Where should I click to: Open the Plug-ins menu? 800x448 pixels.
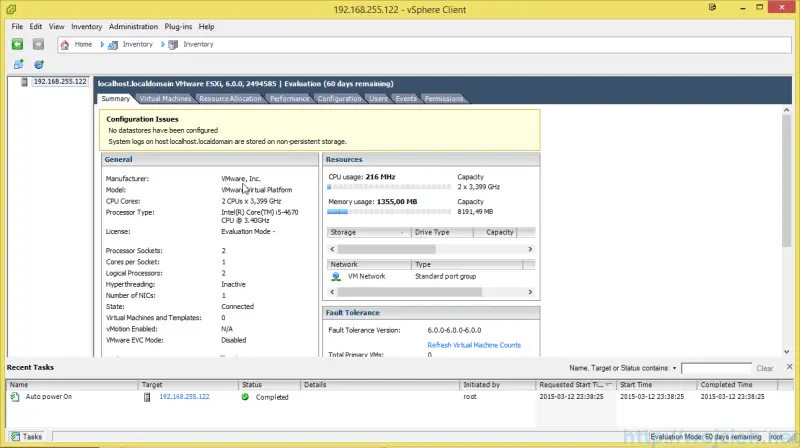(x=178, y=27)
